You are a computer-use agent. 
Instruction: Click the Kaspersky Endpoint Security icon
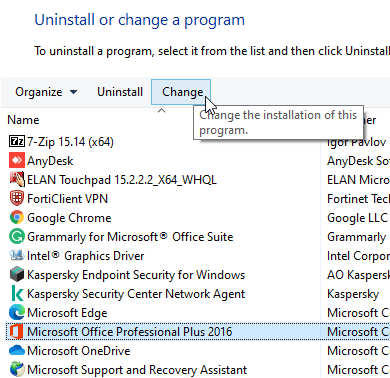pyautogui.click(x=17, y=275)
